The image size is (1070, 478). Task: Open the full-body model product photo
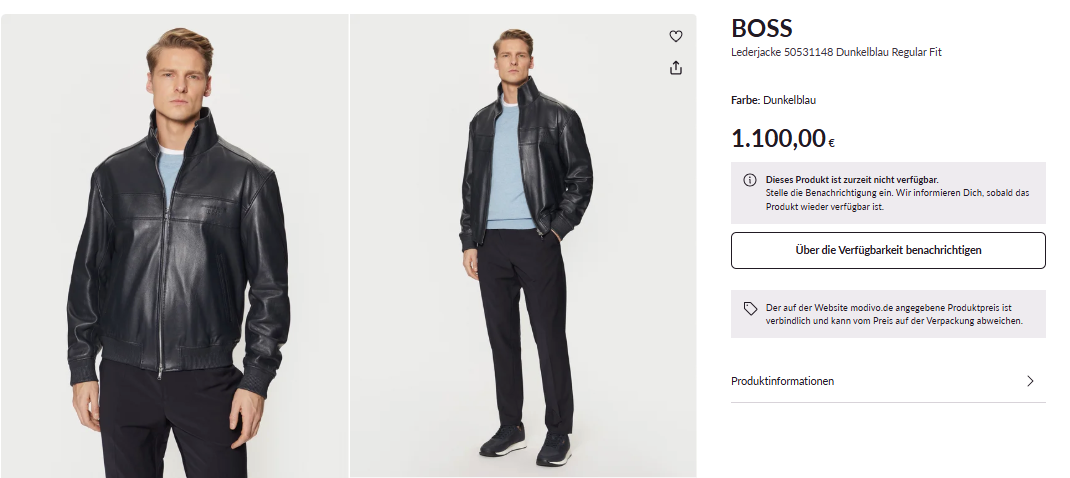click(523, 246)
